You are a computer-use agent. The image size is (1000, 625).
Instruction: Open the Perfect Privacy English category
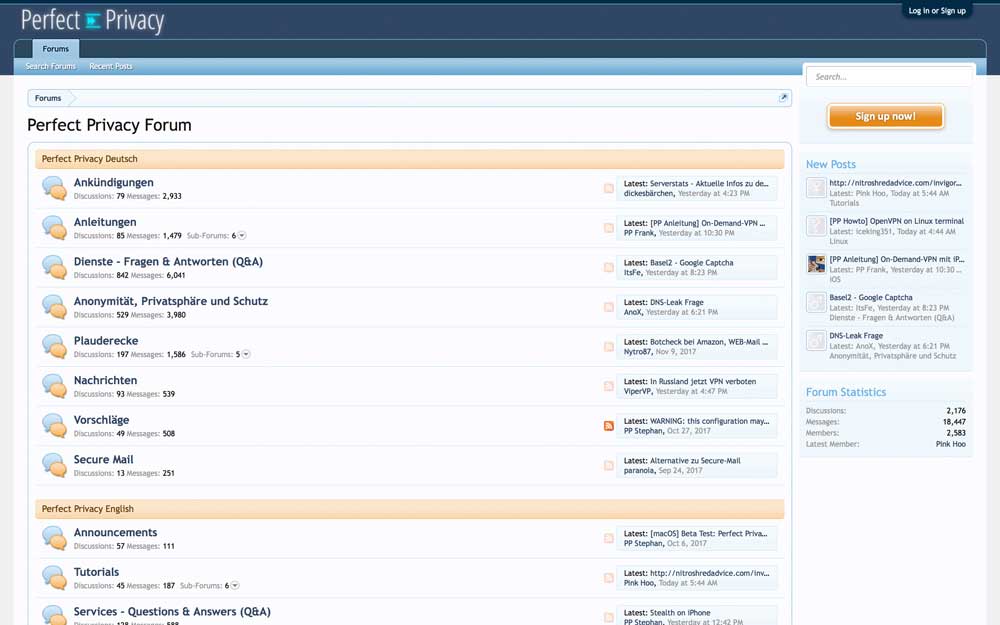87,509
